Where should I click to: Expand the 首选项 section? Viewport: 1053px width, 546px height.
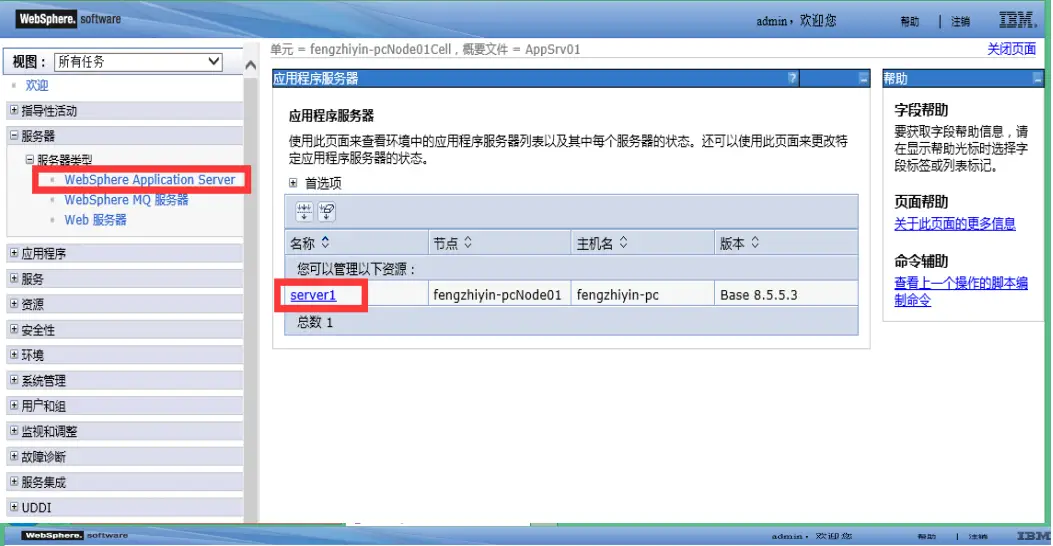[293, 183]
